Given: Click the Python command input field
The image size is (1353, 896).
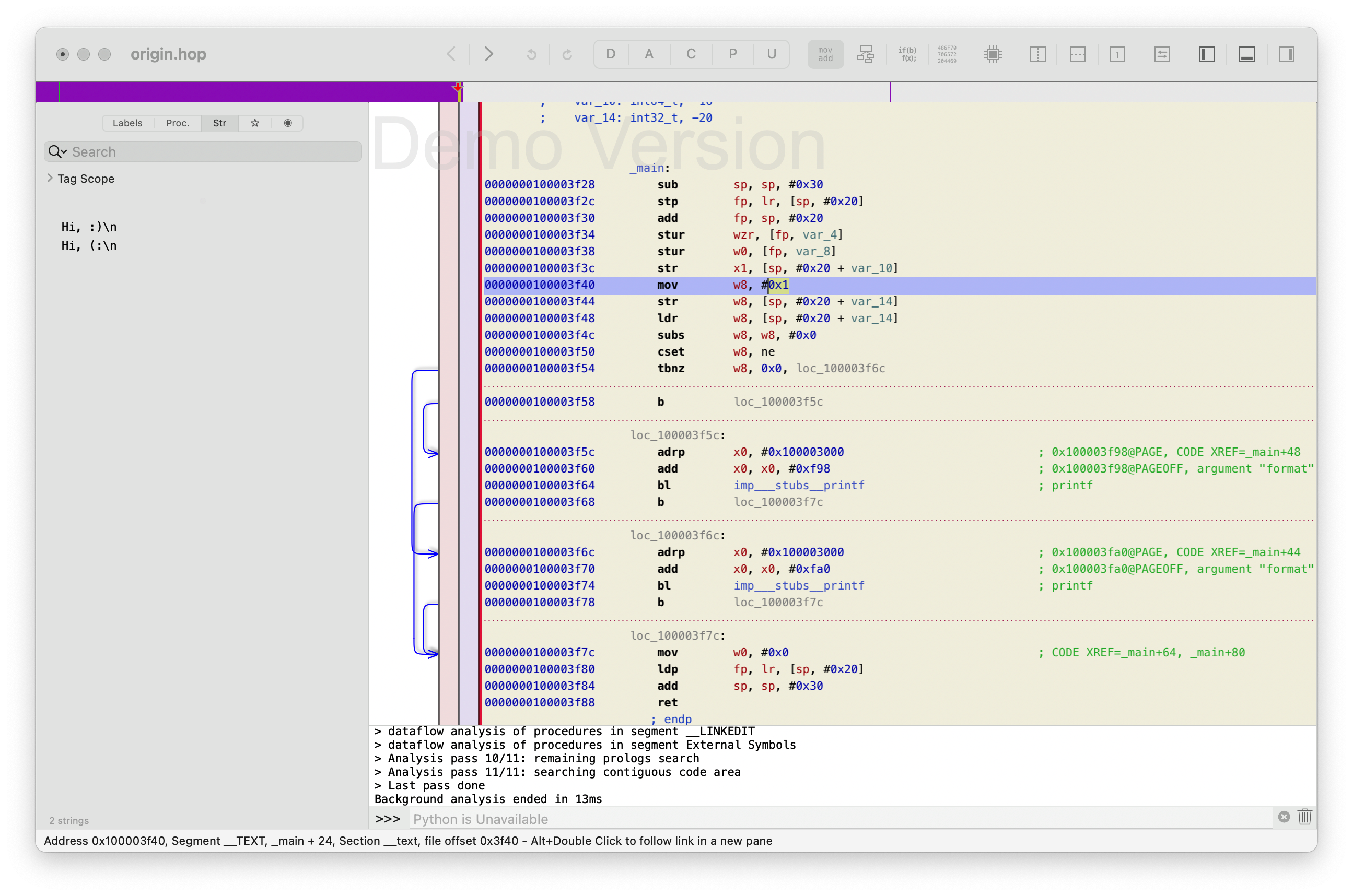Looking at the screenshot, I should coord(840,819).
